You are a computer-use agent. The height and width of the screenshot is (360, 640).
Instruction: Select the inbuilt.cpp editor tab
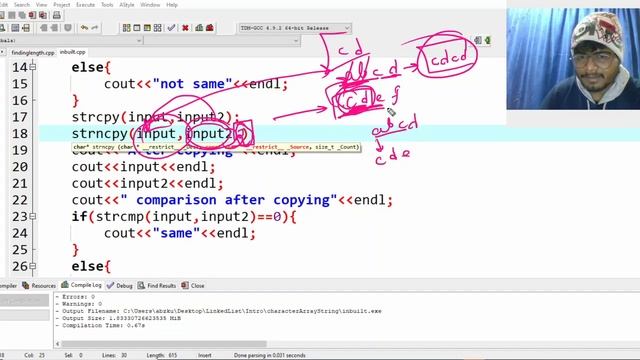tap(73, 52)
